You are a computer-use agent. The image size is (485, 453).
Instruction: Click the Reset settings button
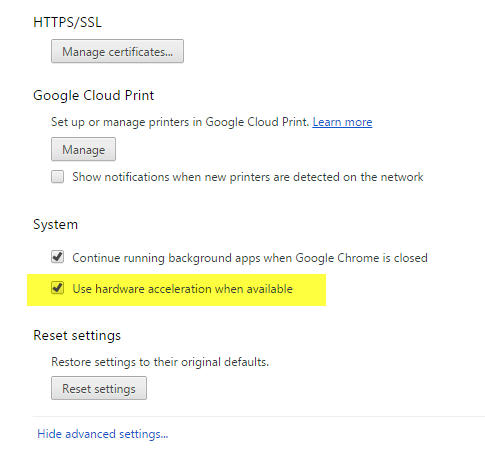pos(99,388)
